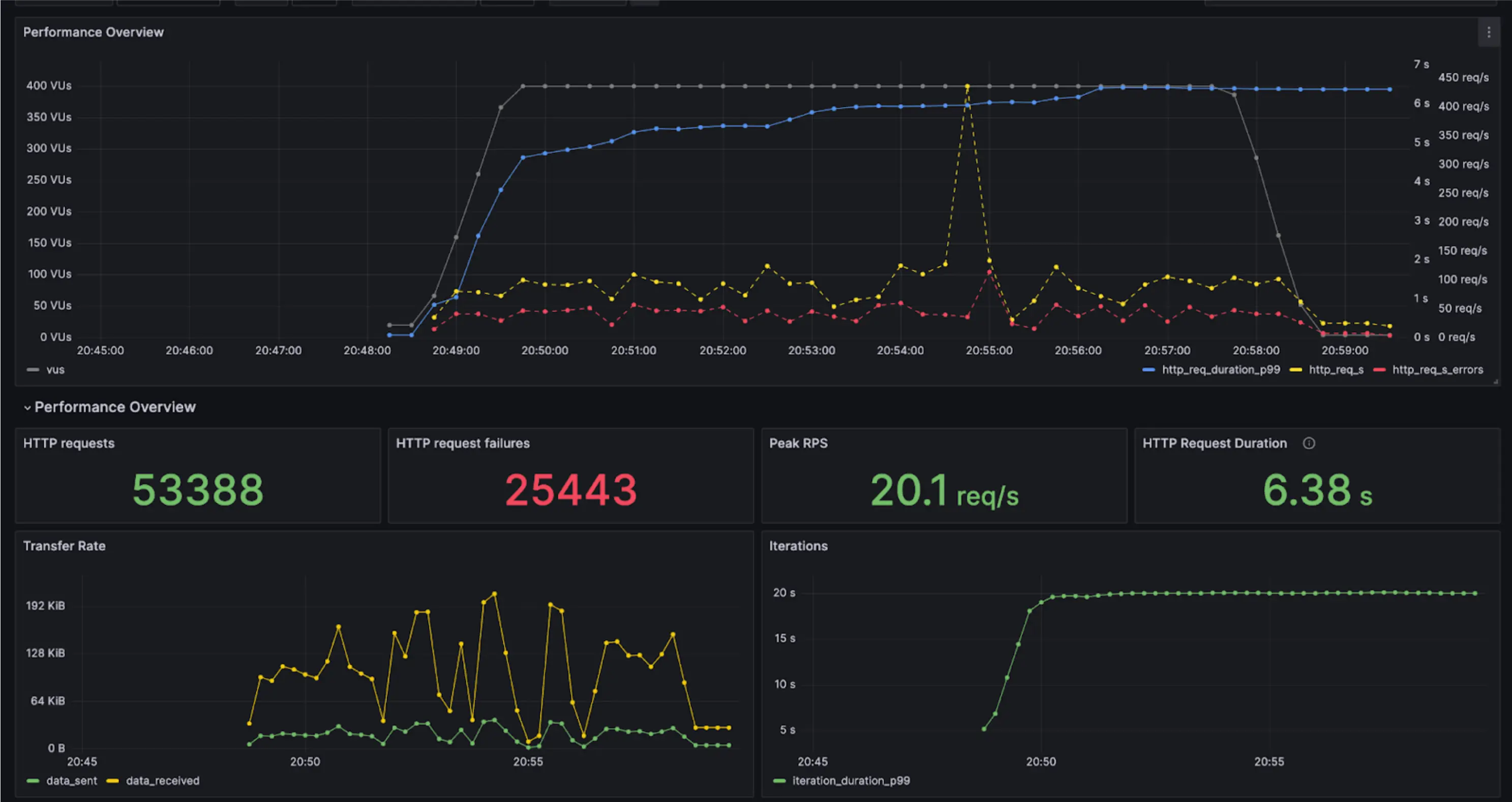Click the 0 B label in Transfer Rate
The width and height of the screenshot is (1512, 802).
[56, 748]
